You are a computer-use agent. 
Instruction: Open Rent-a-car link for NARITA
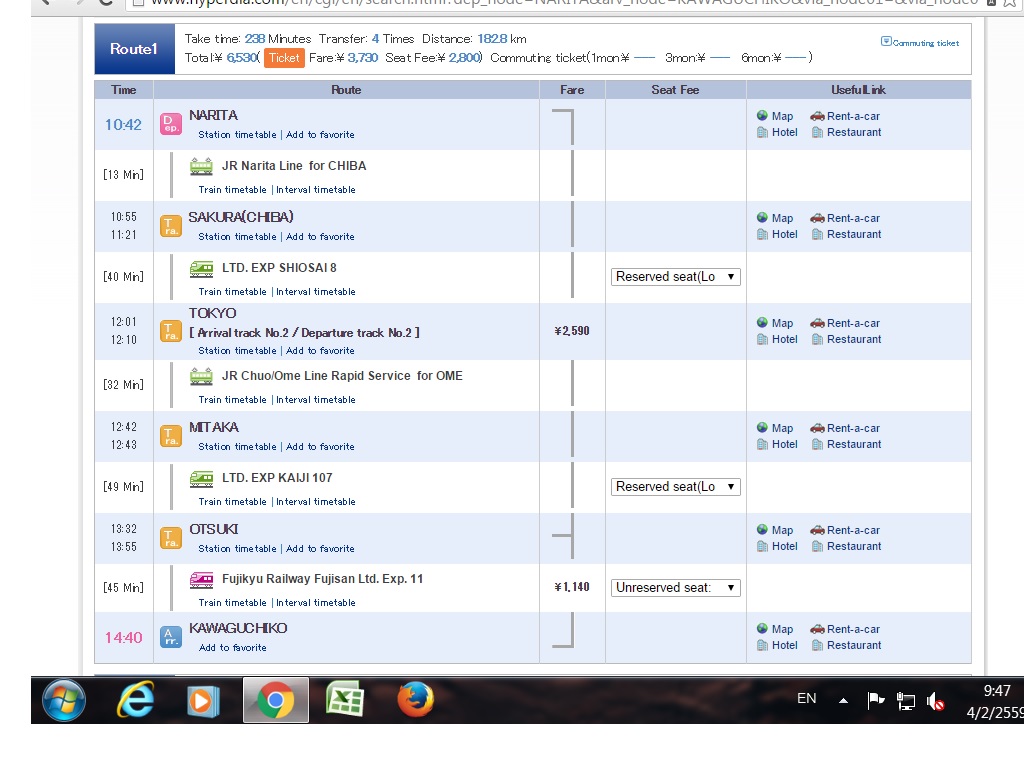click(x=845, y=116)
